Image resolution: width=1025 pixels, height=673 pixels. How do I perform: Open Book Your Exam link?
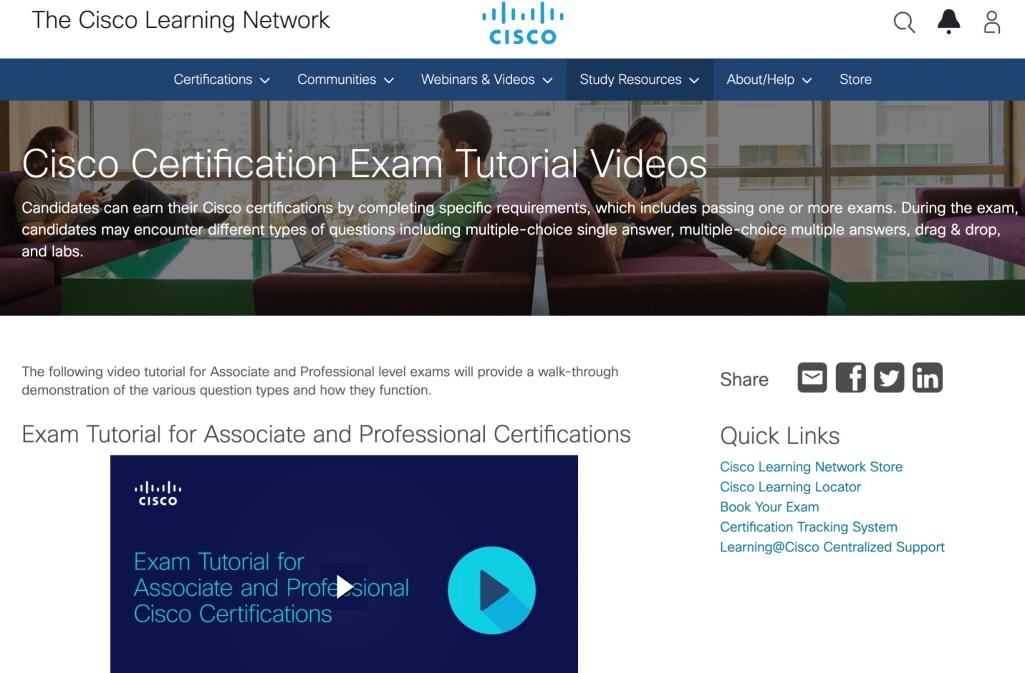[x=769, y=507]
